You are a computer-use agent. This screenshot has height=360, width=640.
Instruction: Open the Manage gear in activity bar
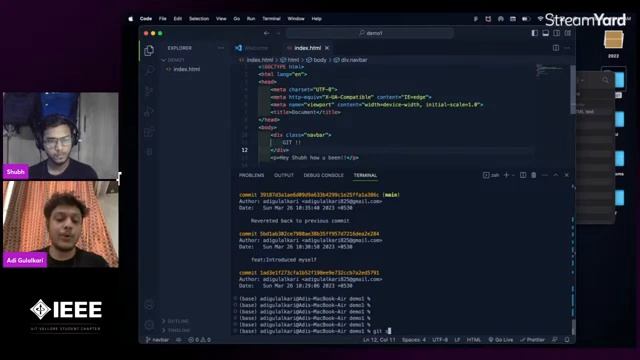point(149,325)
